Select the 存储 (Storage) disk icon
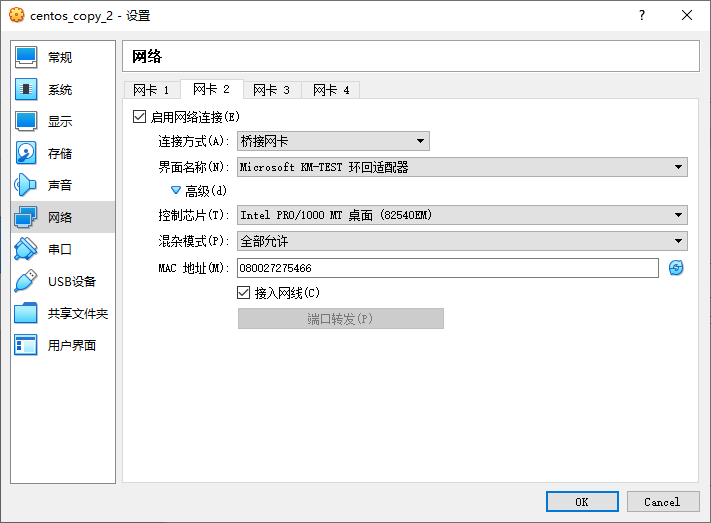The height and width of the screenshot is (523, 711). (27, 154)
